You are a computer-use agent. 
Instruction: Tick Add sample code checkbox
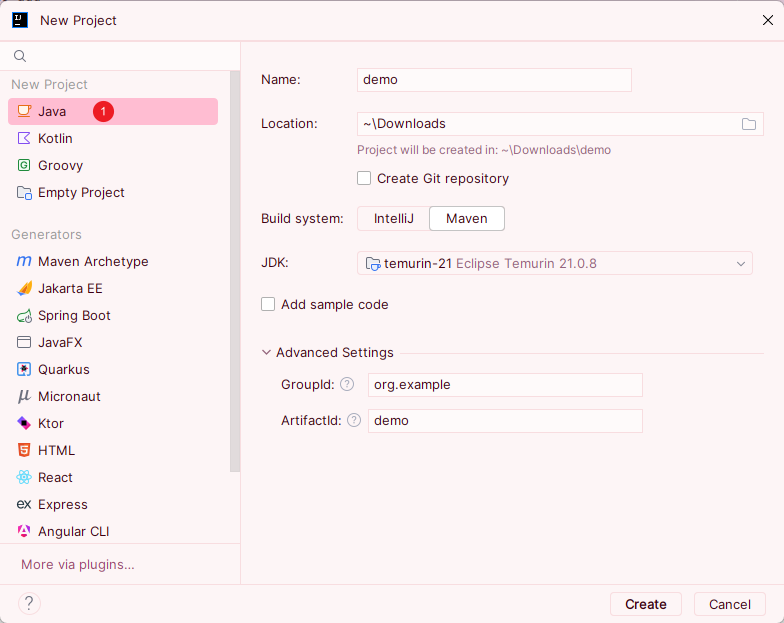click(268, 304)
